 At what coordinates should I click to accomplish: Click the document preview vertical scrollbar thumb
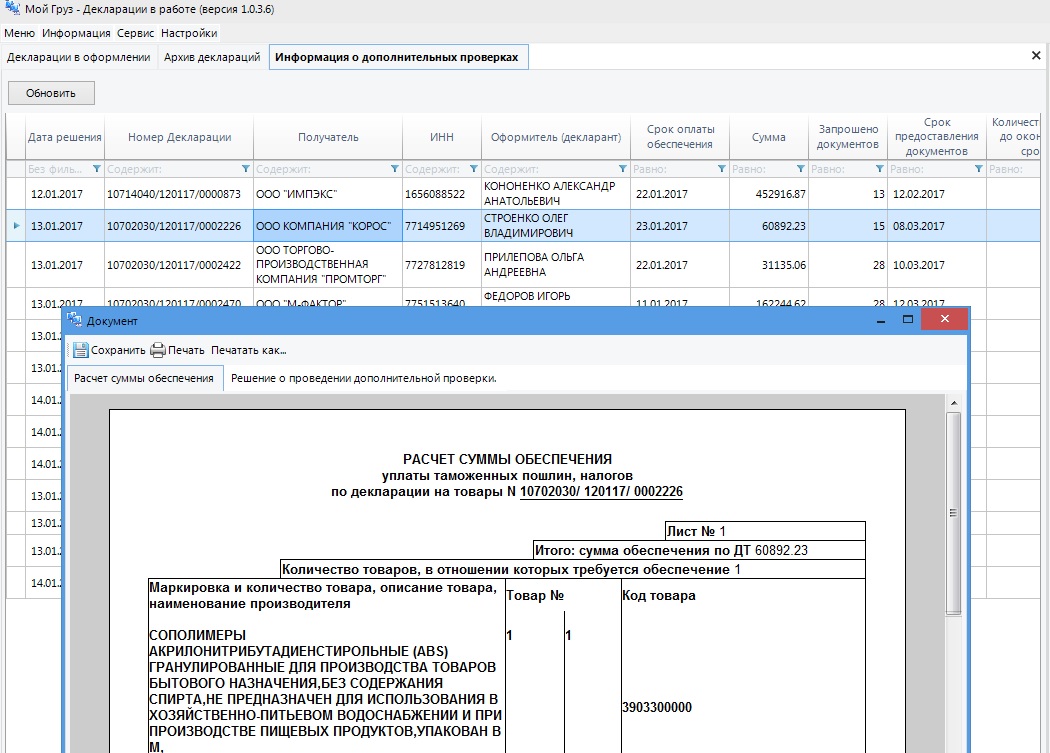click(953, 512)
